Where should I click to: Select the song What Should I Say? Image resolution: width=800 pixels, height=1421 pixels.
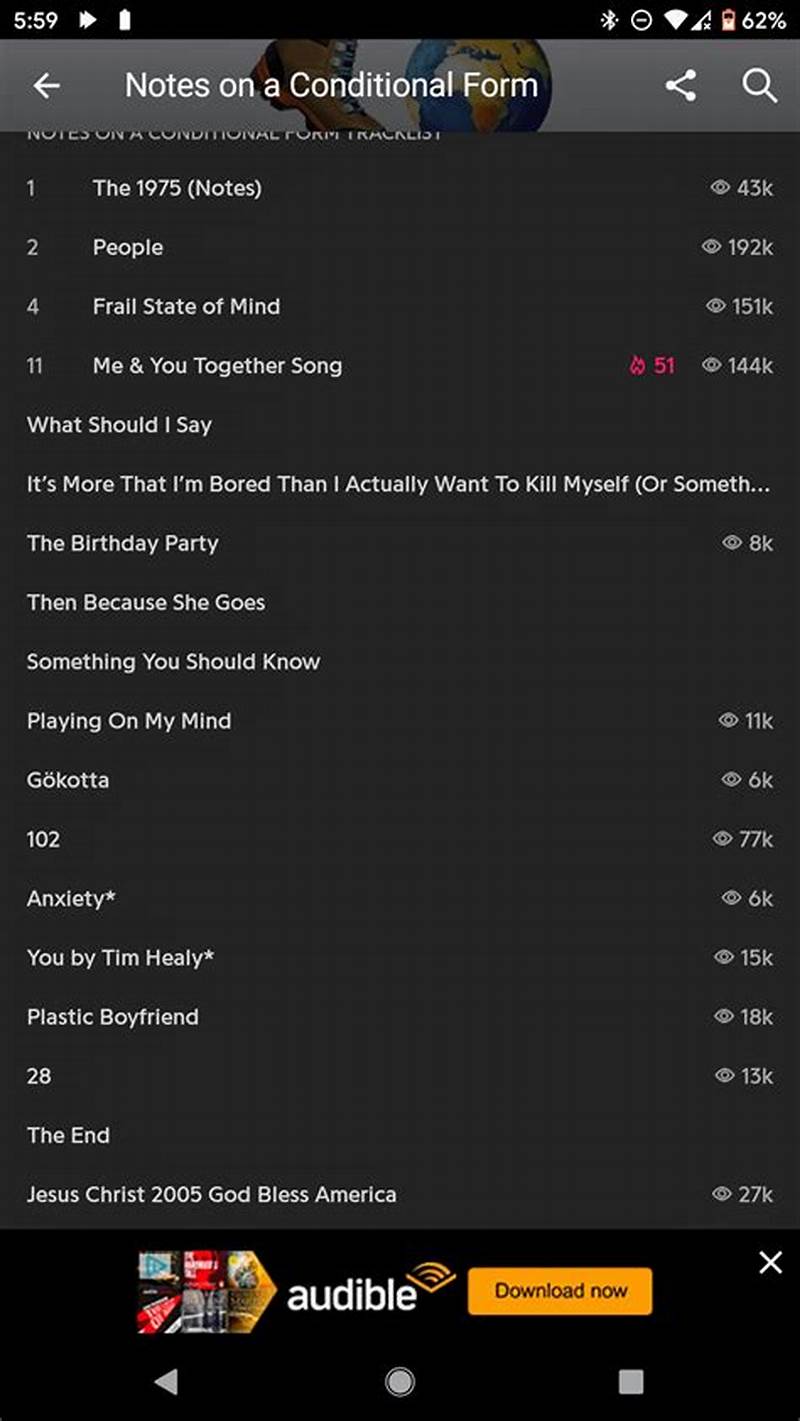click(x=118, y=425)
